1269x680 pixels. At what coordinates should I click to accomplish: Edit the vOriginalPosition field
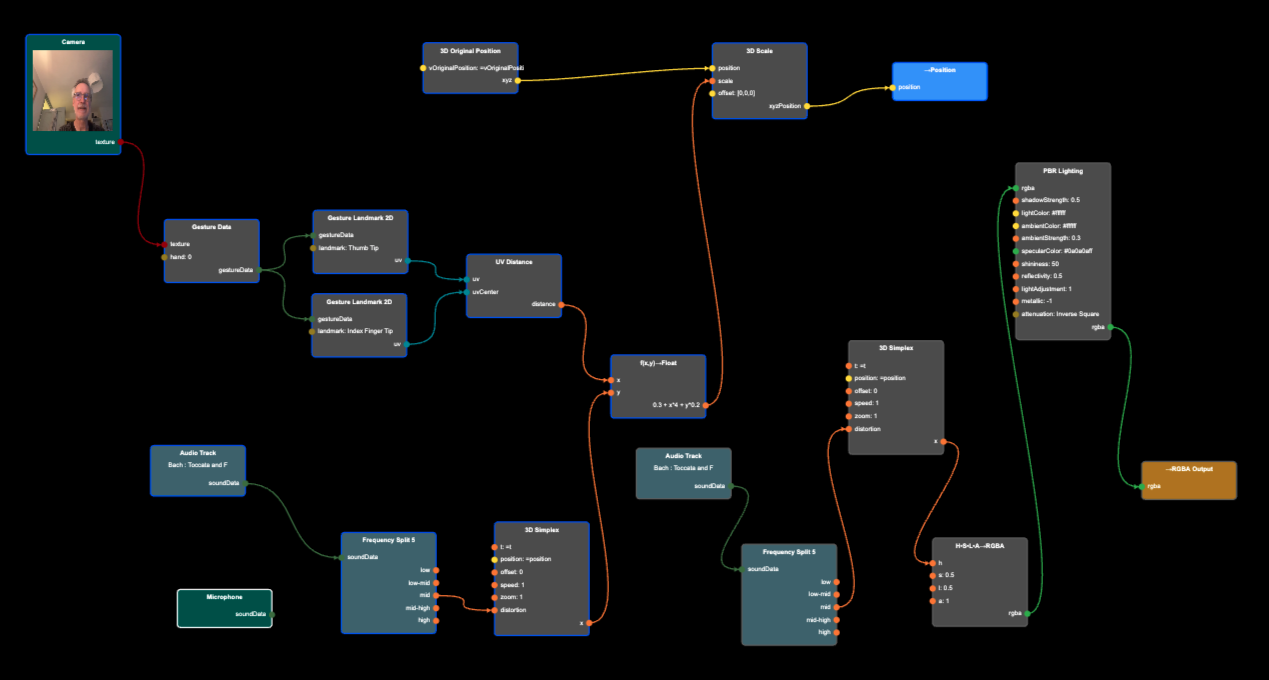pos(476,67)
